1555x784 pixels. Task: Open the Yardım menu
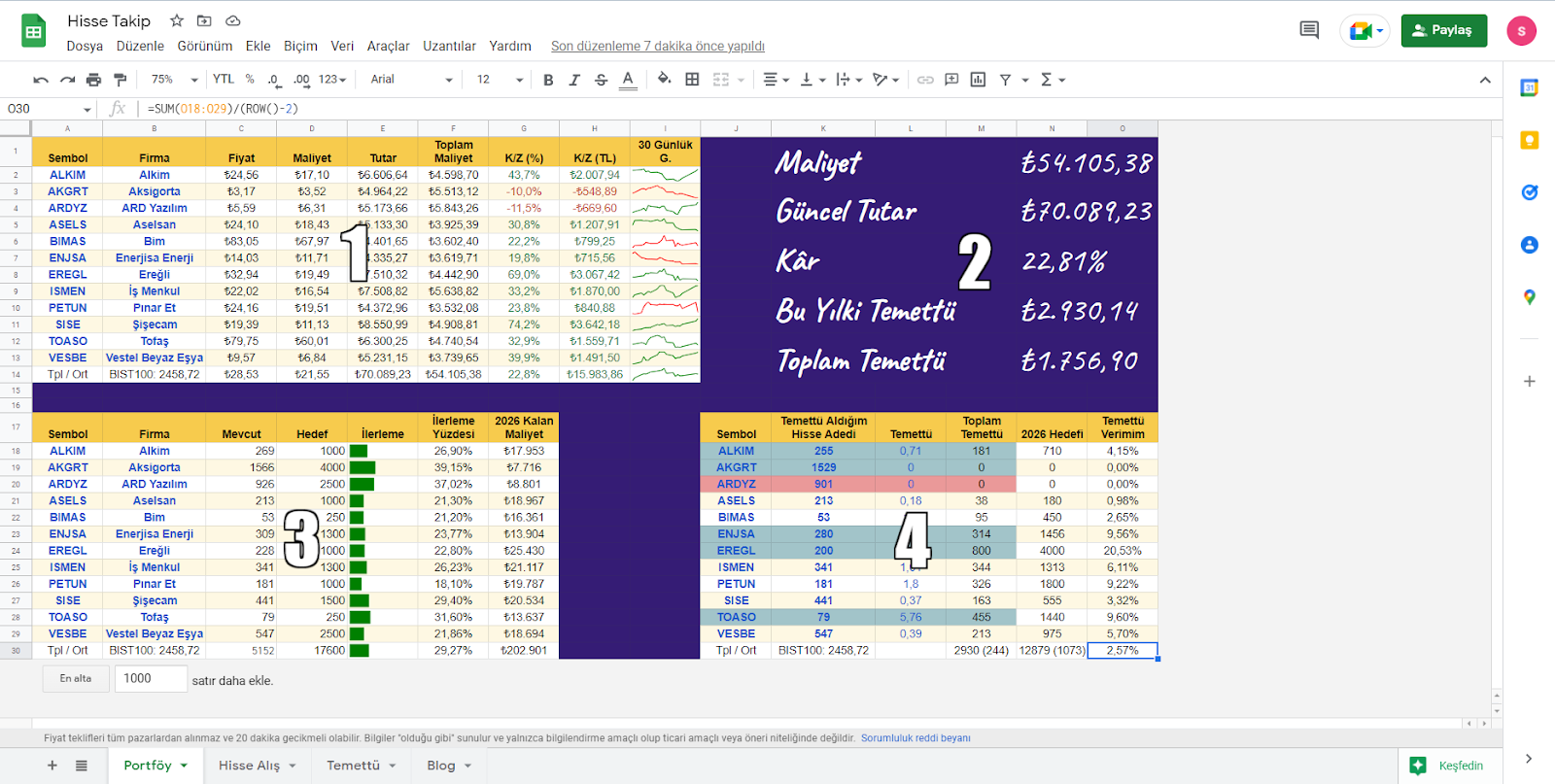(x=510, y=46)
